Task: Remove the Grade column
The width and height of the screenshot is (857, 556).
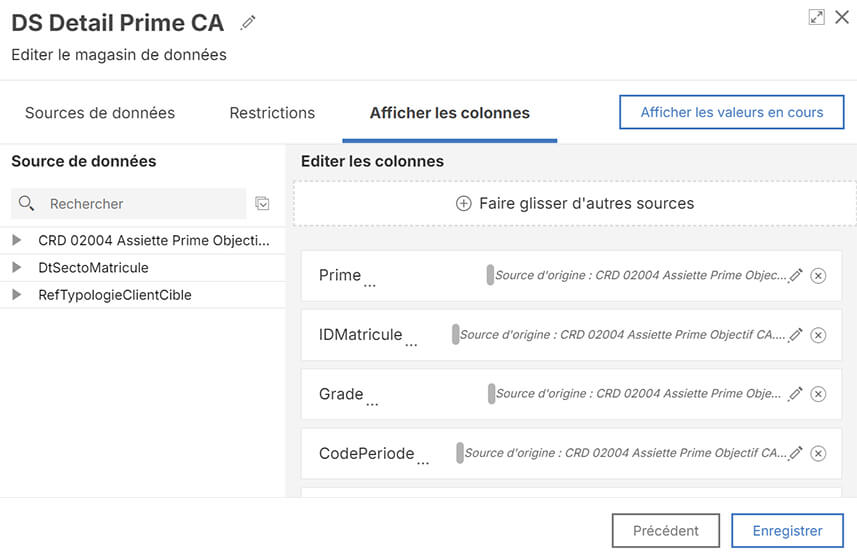Action: tap(818, 394)
